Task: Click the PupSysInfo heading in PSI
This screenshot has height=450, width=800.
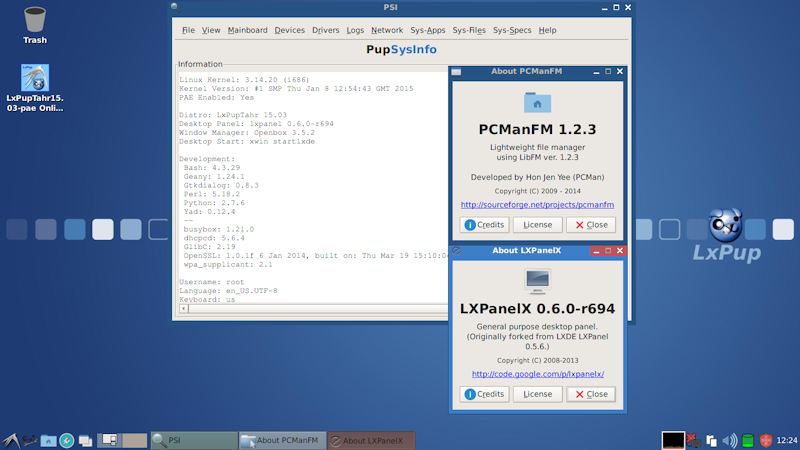Action: point(402,49)
